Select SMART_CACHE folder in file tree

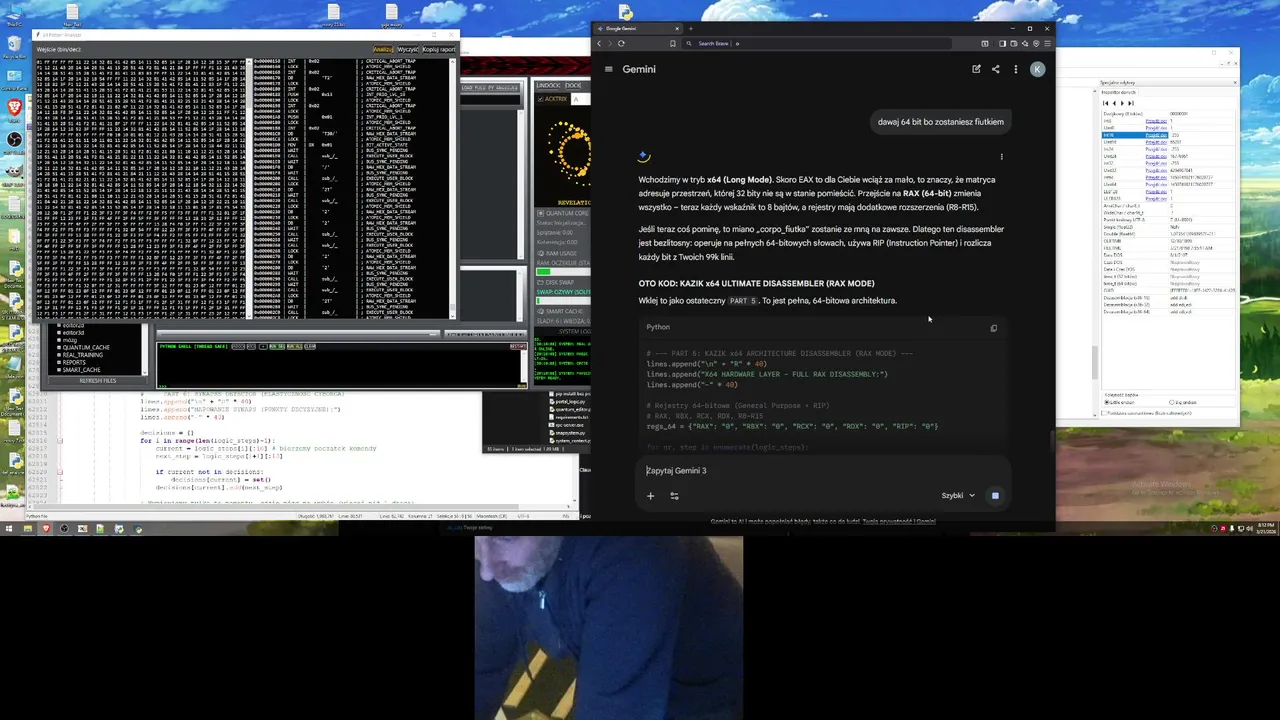81,370
